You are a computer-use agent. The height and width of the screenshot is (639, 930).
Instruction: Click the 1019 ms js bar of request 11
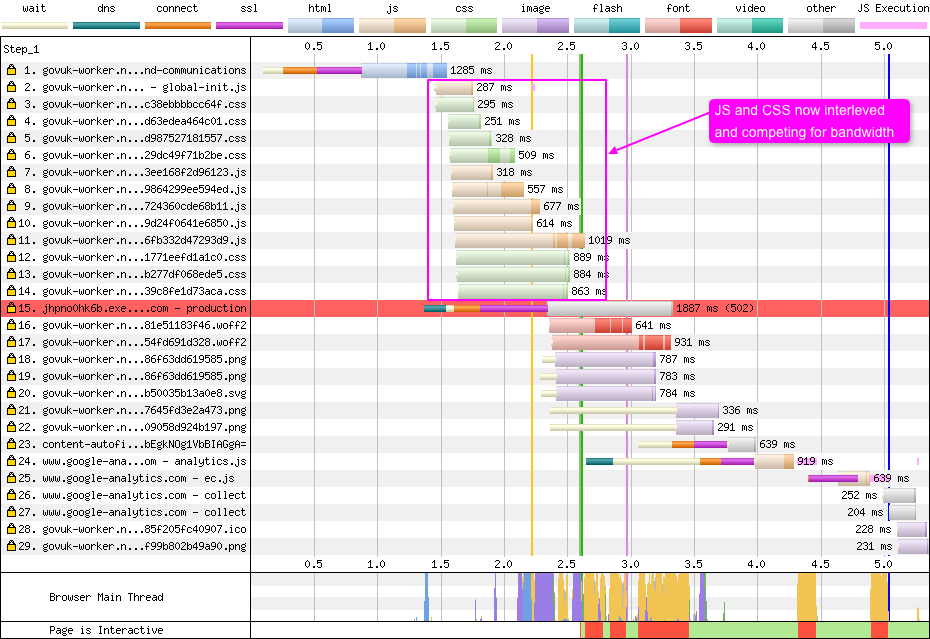coord(520,240)
